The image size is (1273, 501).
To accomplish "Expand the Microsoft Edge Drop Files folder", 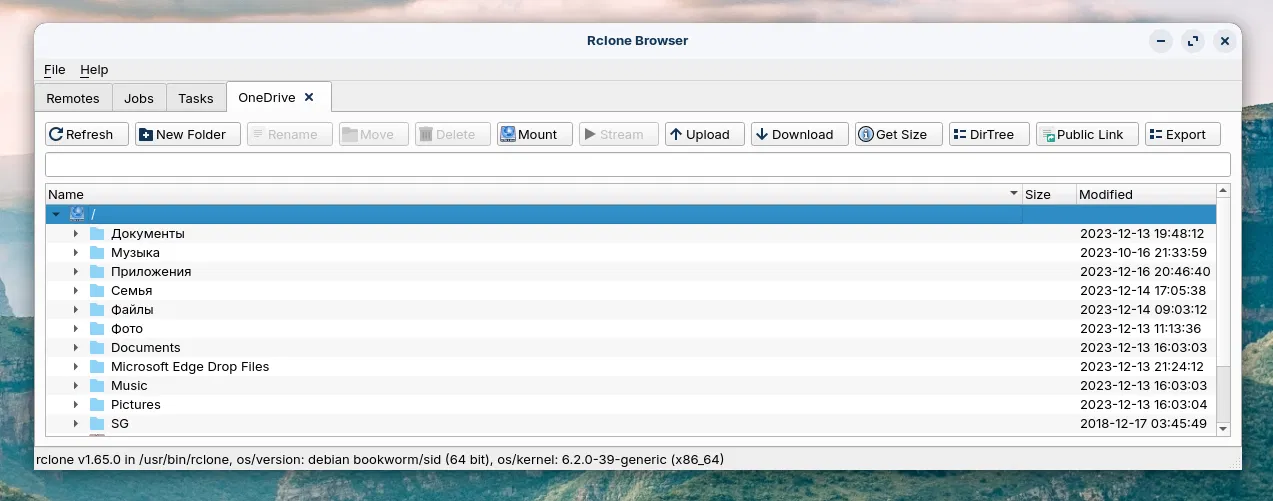I will 75,366.
